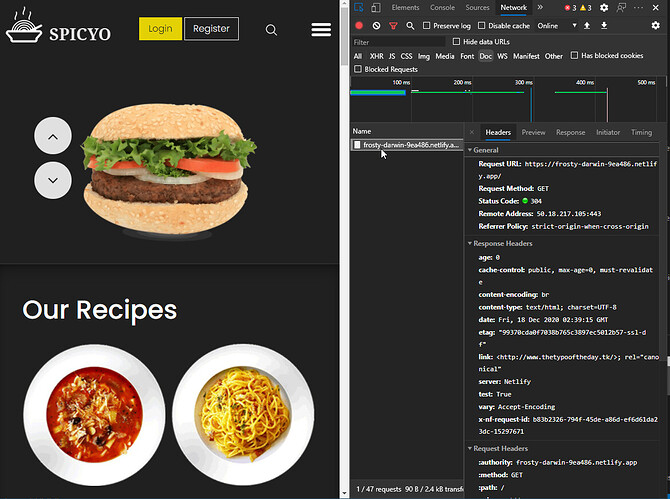Click the soup recipe plate image
This screenshot has width=670, height=499.
coord(94,415)
